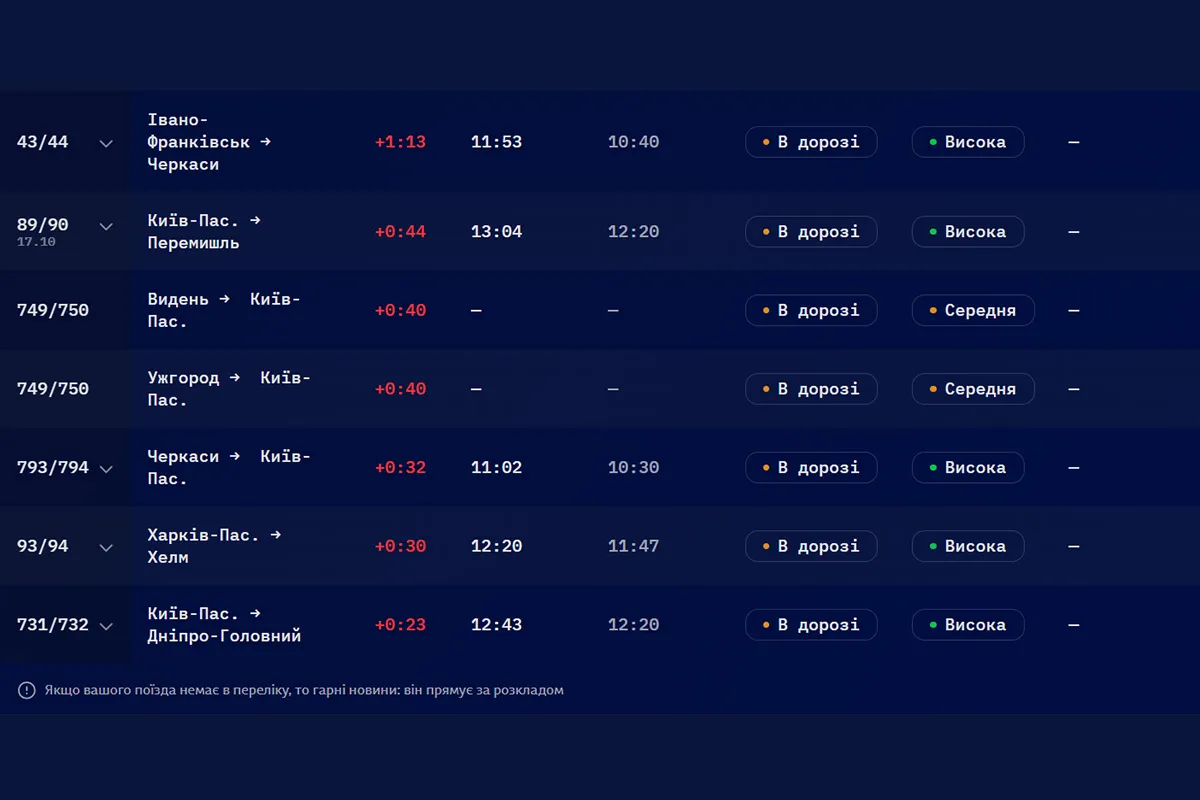Click the 10:30 scheduled time
This screenshot has height=800, width=1200.
click(x=634, y=468)
